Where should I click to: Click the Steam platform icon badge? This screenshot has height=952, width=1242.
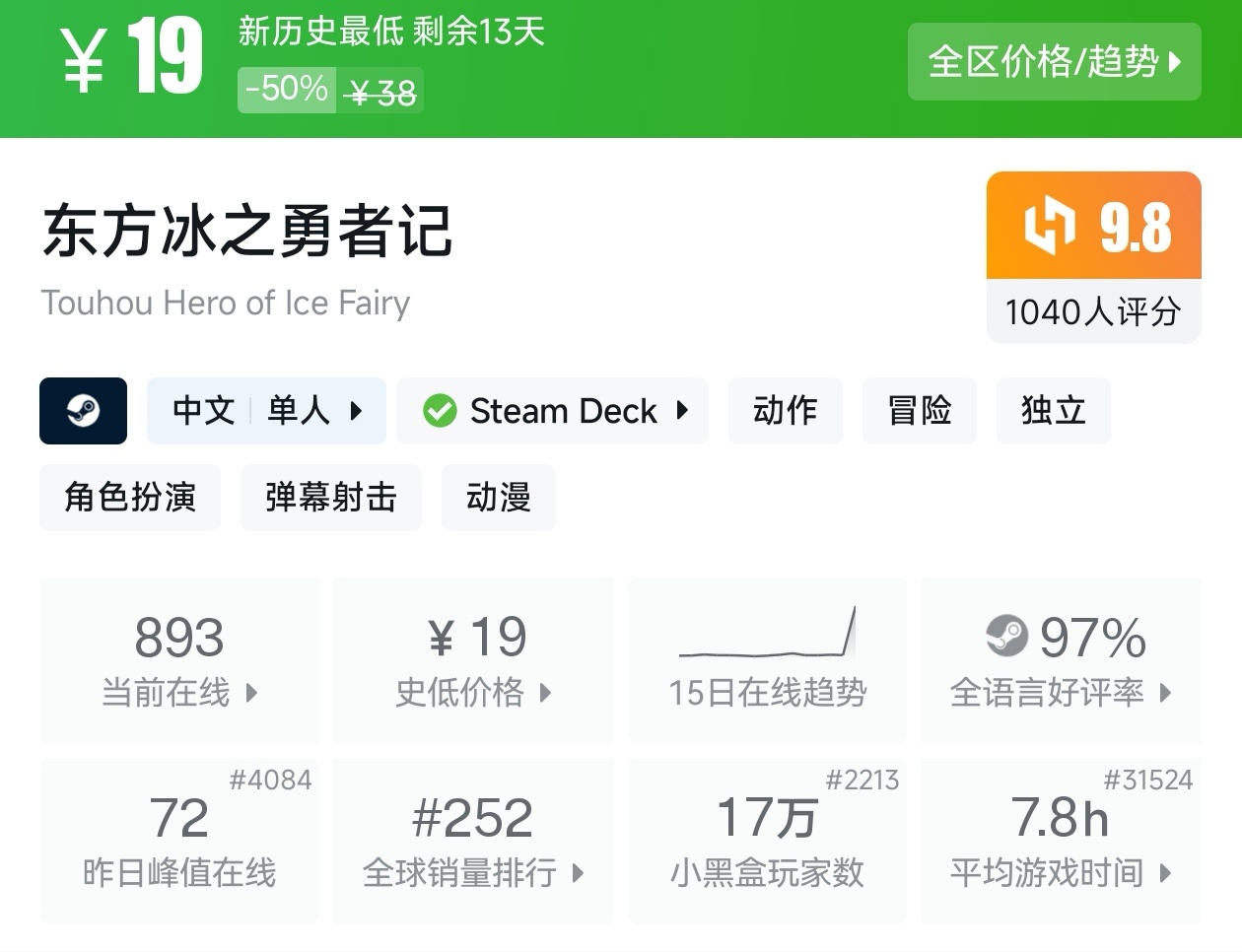[83, 411]
